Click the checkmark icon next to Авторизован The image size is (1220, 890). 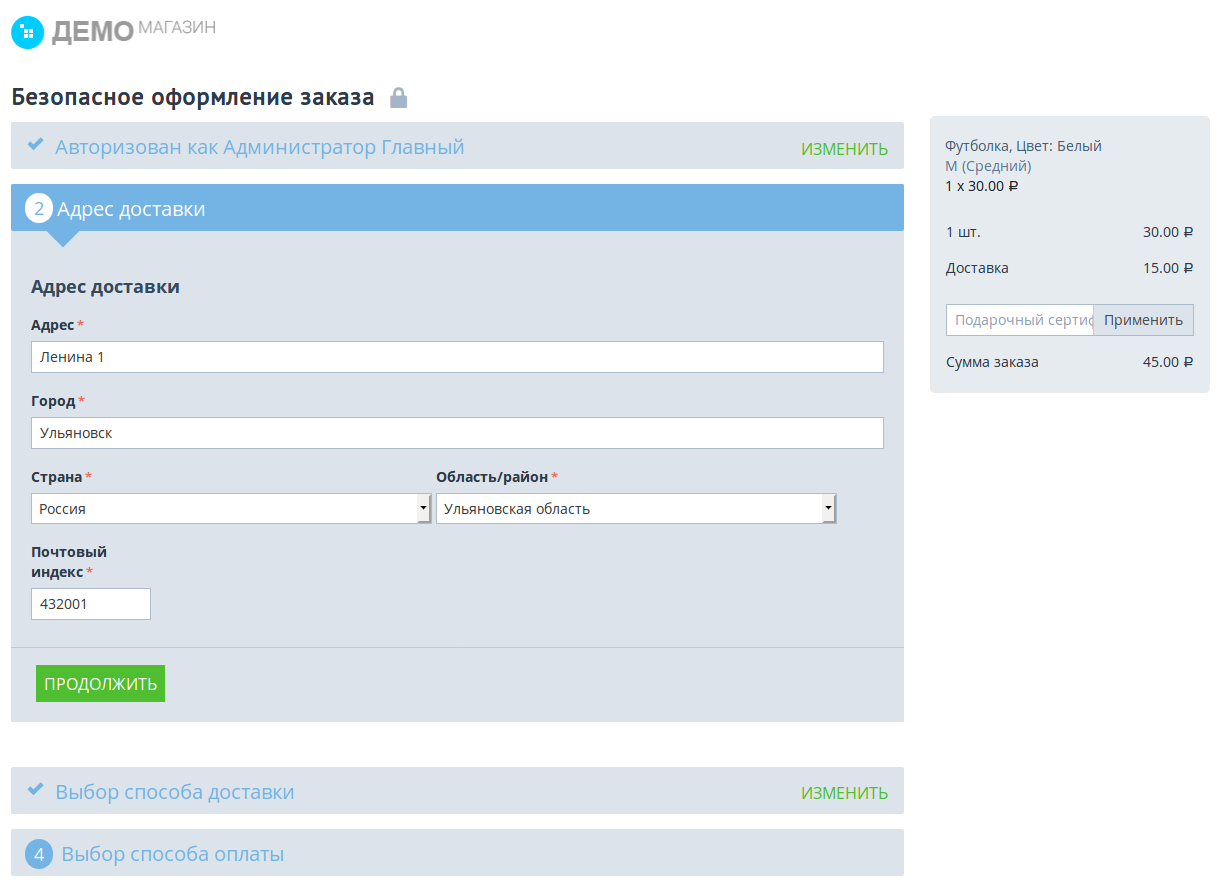[36, 145]
